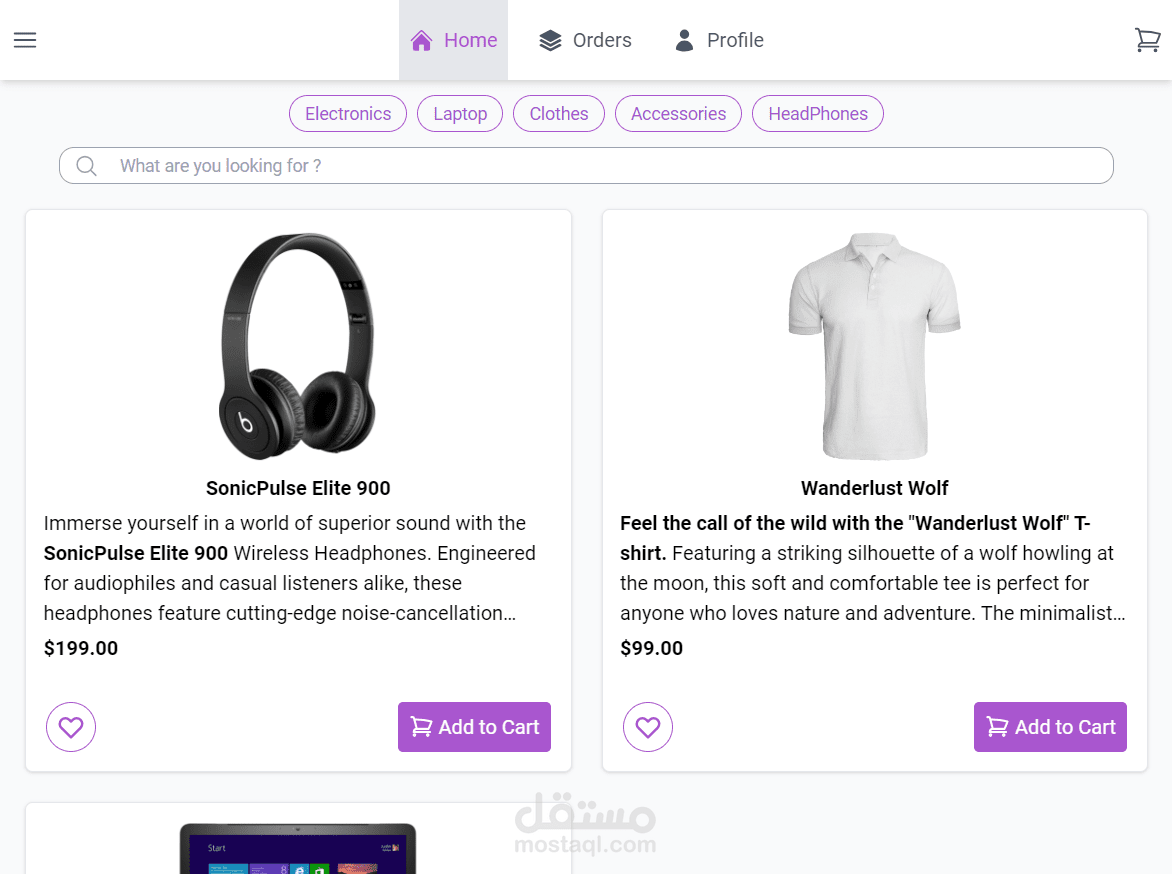Open the hamburger navigation menu
Screen dimensions: 1172x874
pyautogui.click(x=24, y=40)
